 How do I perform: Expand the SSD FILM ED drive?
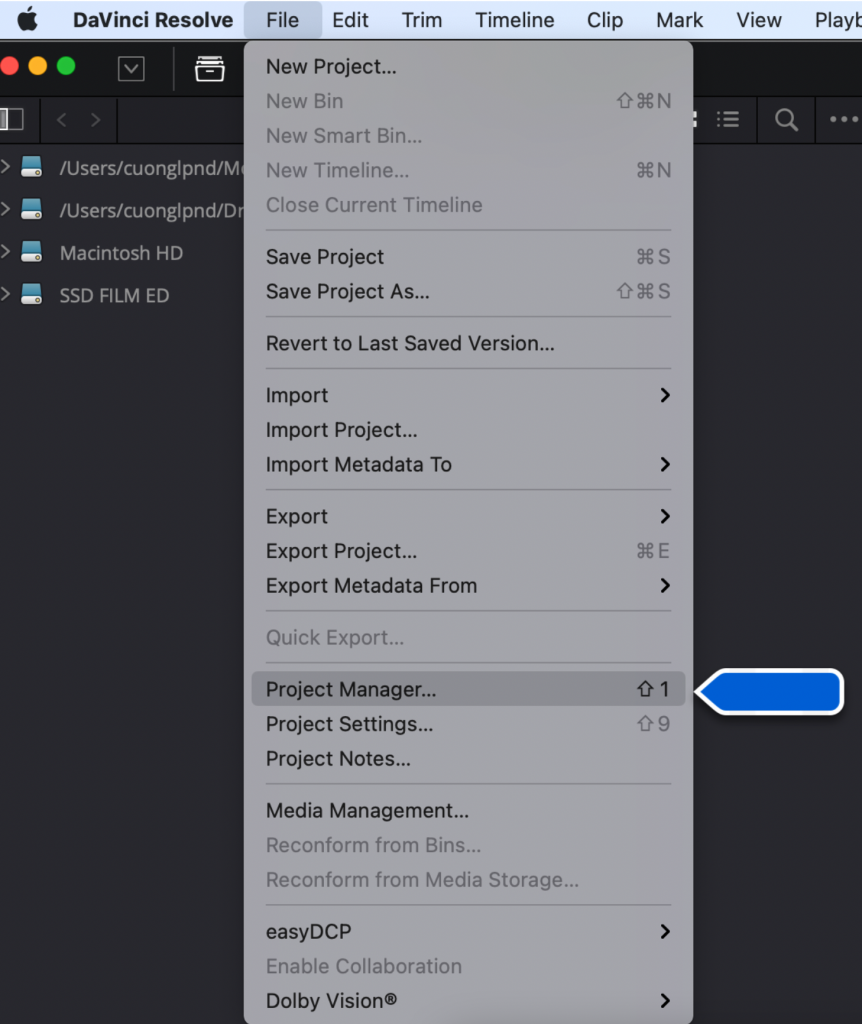pos(6,295)
